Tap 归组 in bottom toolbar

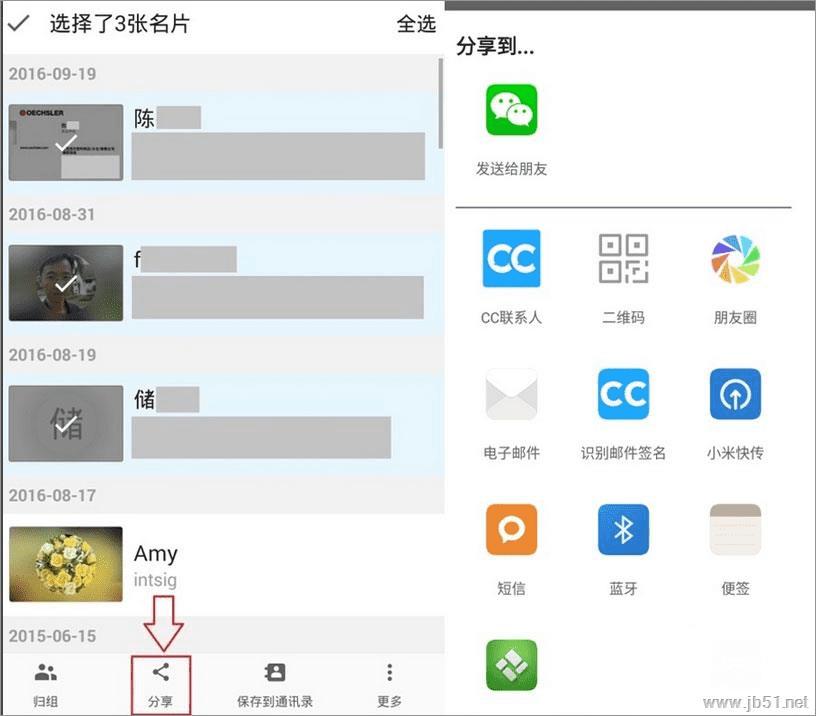click(x=46, y=684)
